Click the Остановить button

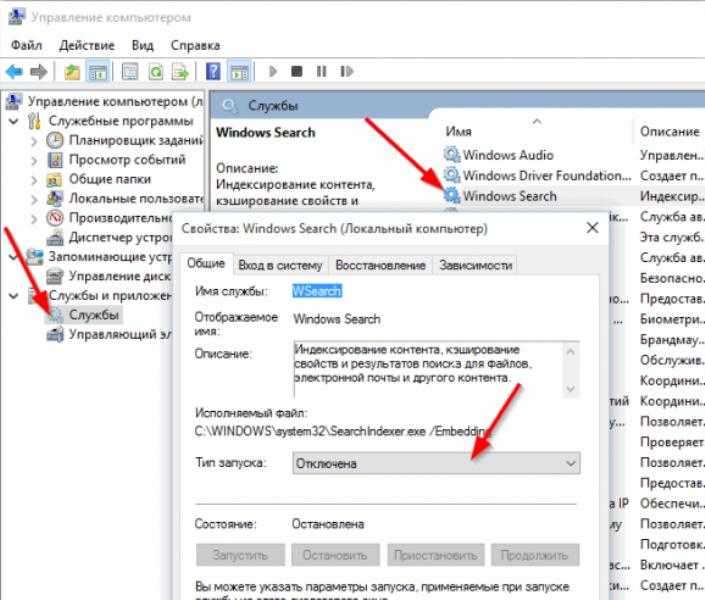pos(335,555)
